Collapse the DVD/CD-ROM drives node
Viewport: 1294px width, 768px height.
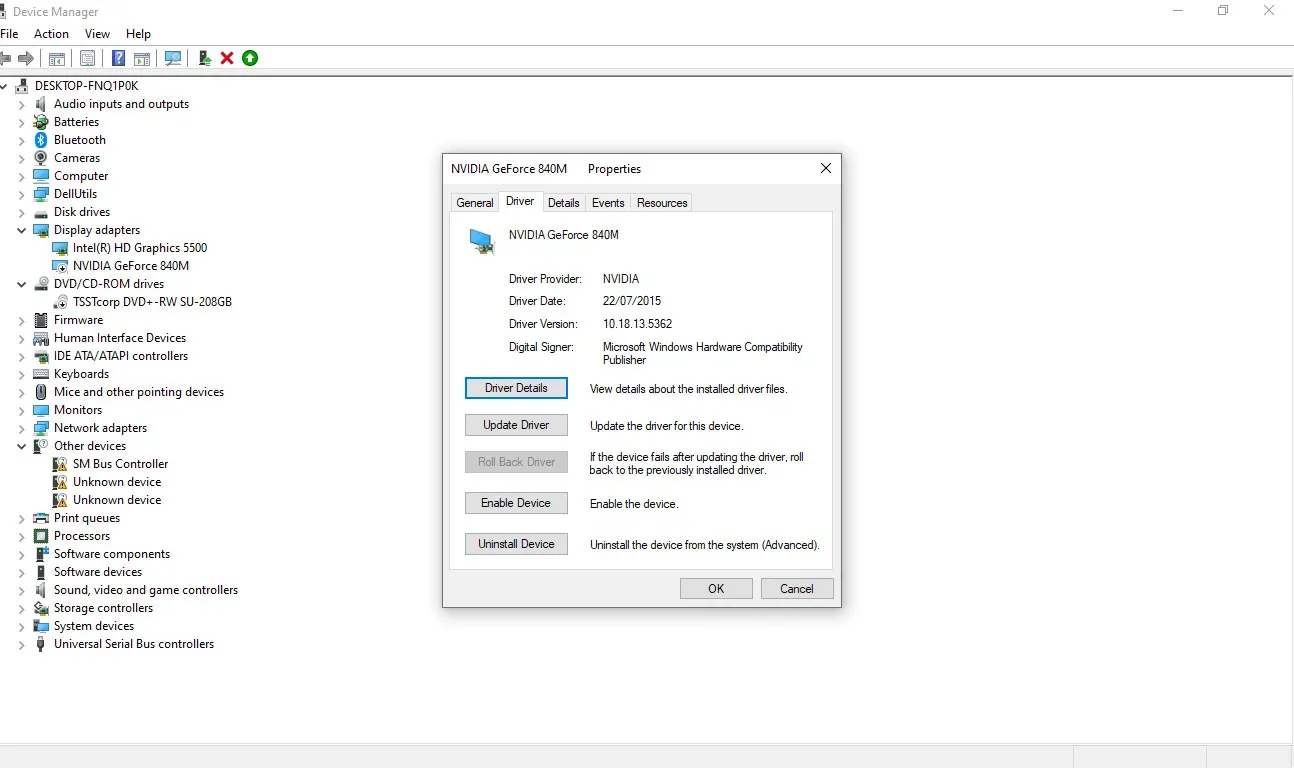21,284
